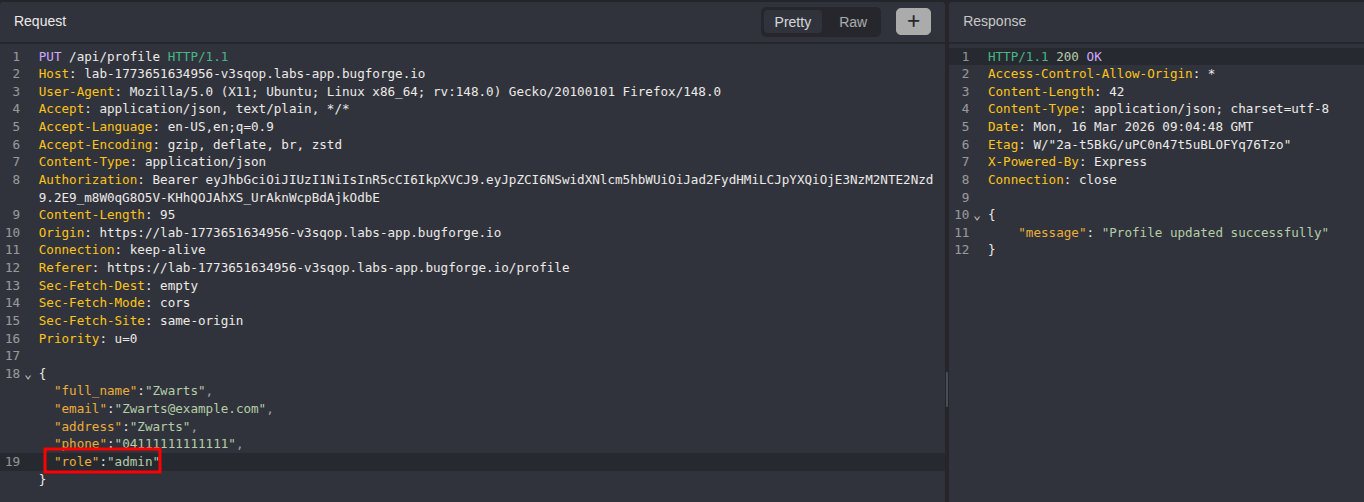Switch to the Raw view

853,22
